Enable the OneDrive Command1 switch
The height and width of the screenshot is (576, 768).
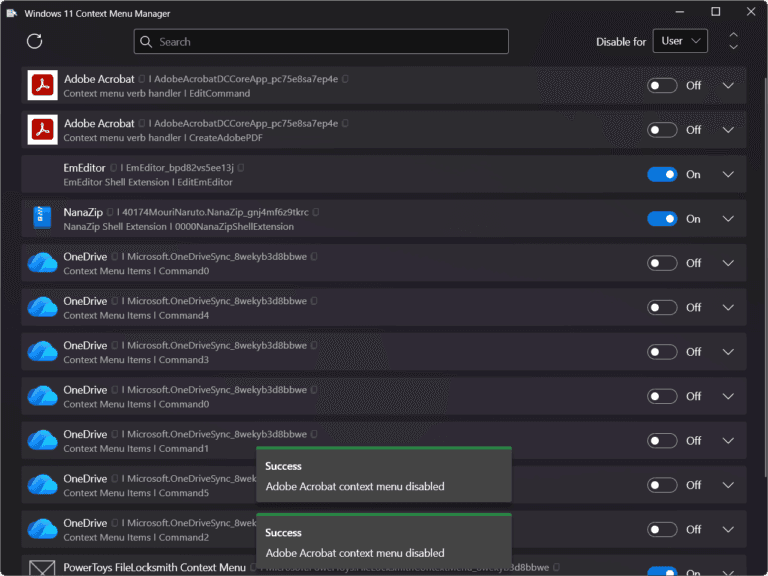click(662, 441)
